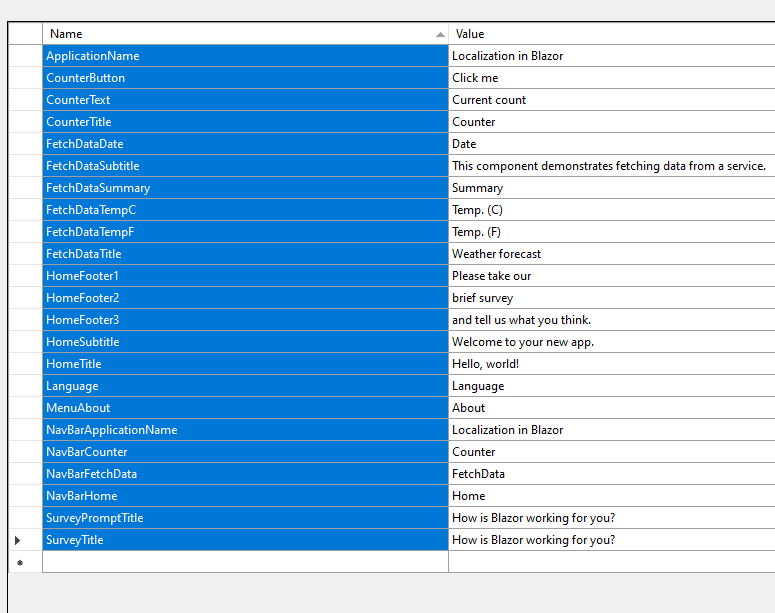Click the 'This component demonstrates fetching data' value
Viewport: 775px width, 613px height.
pyautogui.click(x=611, y=166)
